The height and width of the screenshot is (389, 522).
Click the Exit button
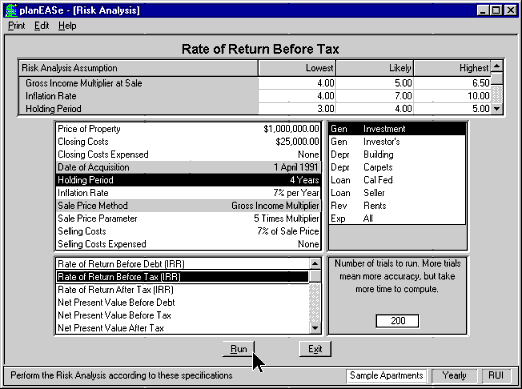[x=315, y=349]
